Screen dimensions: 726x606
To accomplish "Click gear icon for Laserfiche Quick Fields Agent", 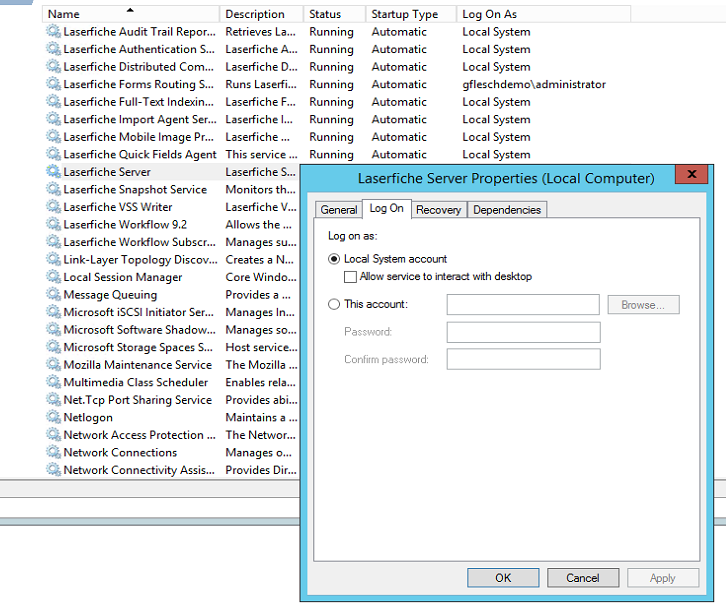I will [x=53, y=154].
